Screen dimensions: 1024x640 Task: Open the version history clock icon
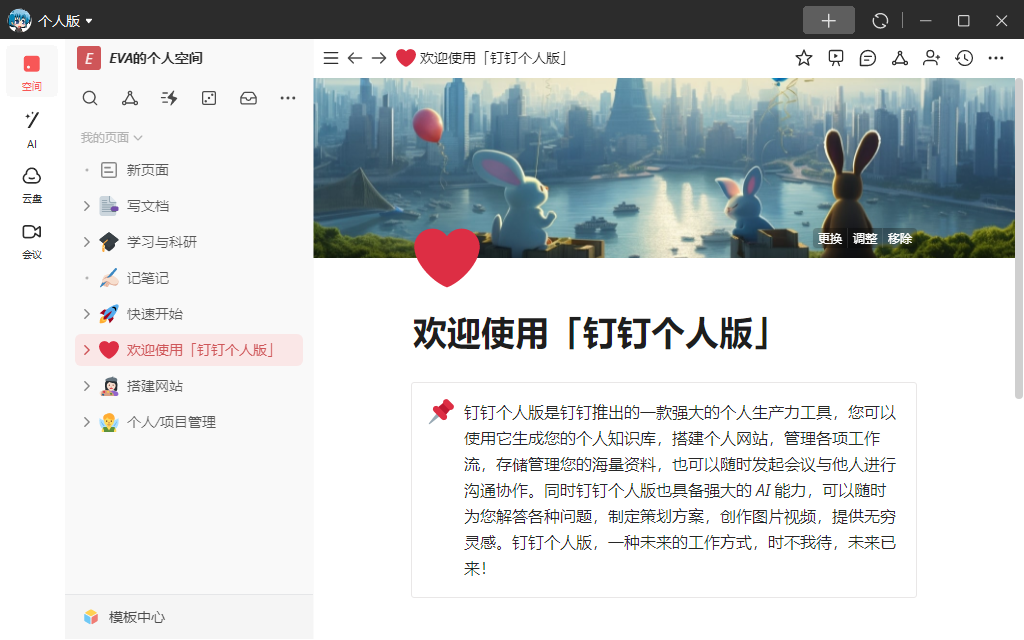point(964,58)
